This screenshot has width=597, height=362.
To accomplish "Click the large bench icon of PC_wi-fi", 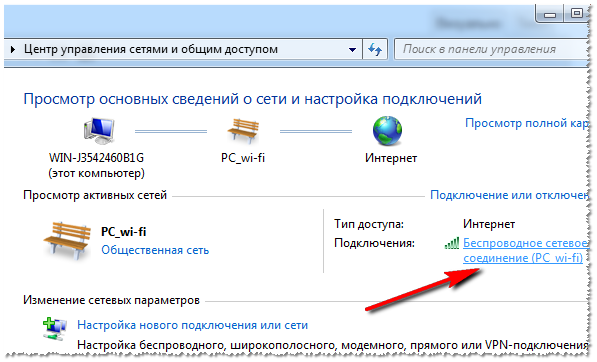I will (x=67, y=241).
